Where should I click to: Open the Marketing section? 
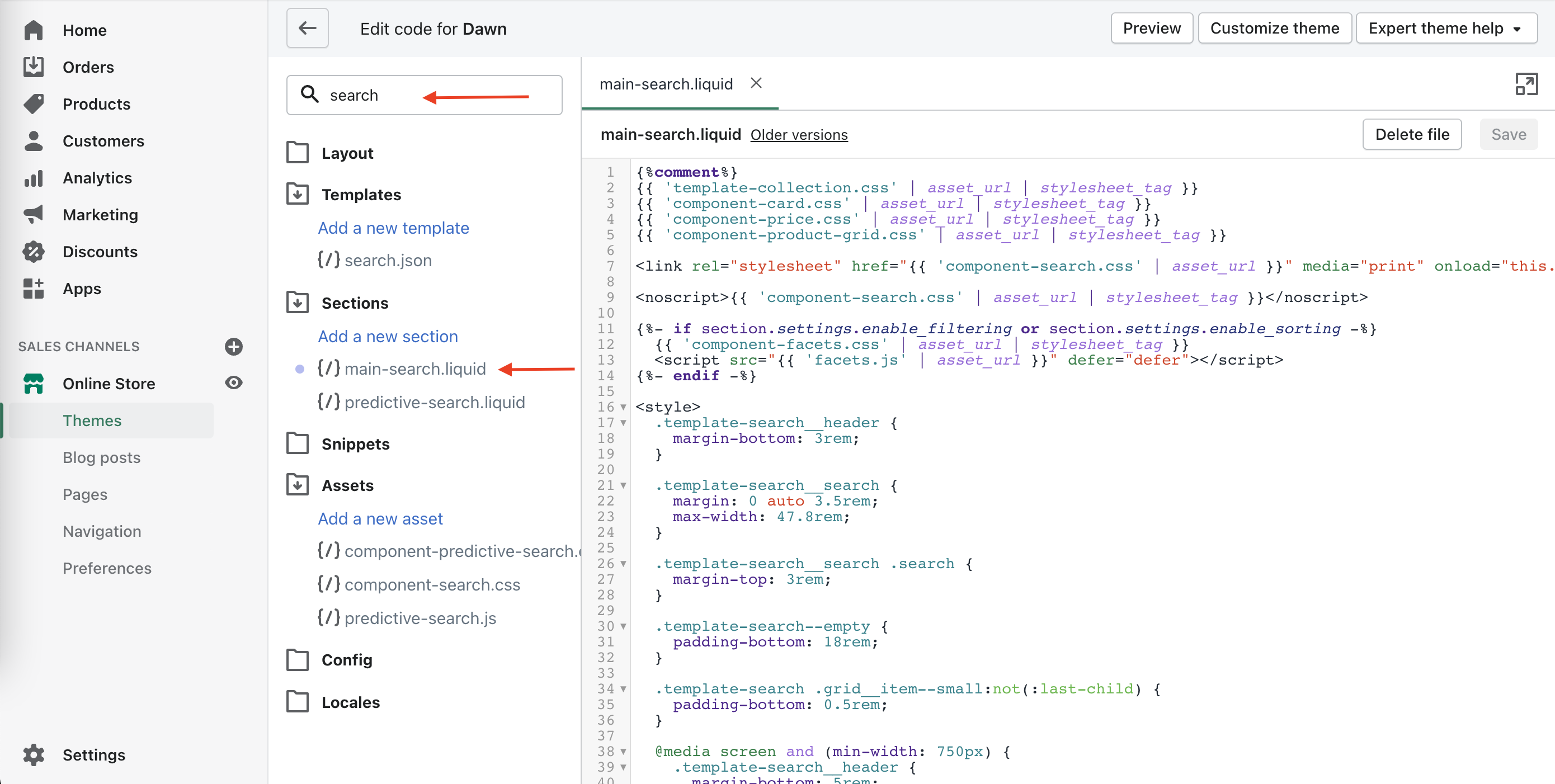pyautogui.click(x=100, y=215)
